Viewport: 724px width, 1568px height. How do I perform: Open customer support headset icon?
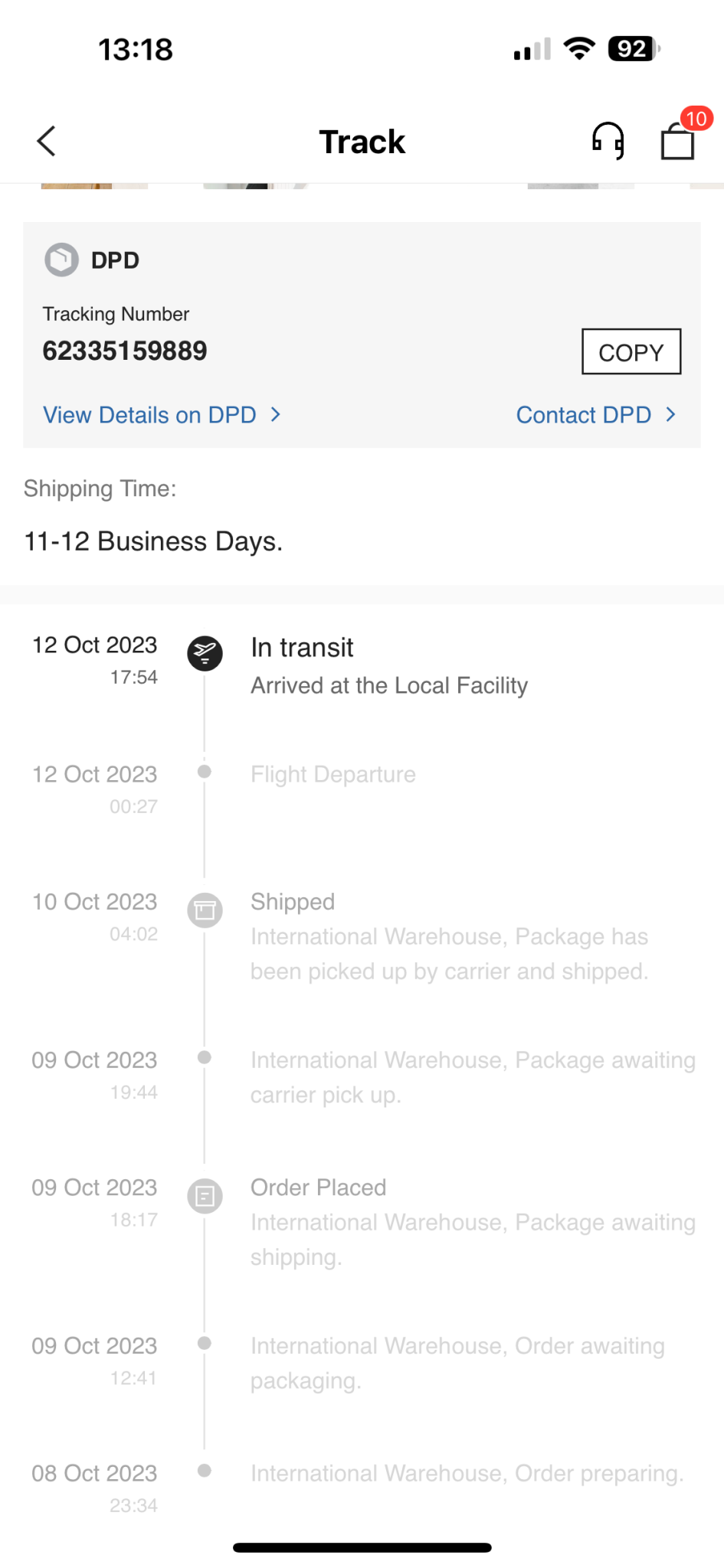click(x=608, y=141)
